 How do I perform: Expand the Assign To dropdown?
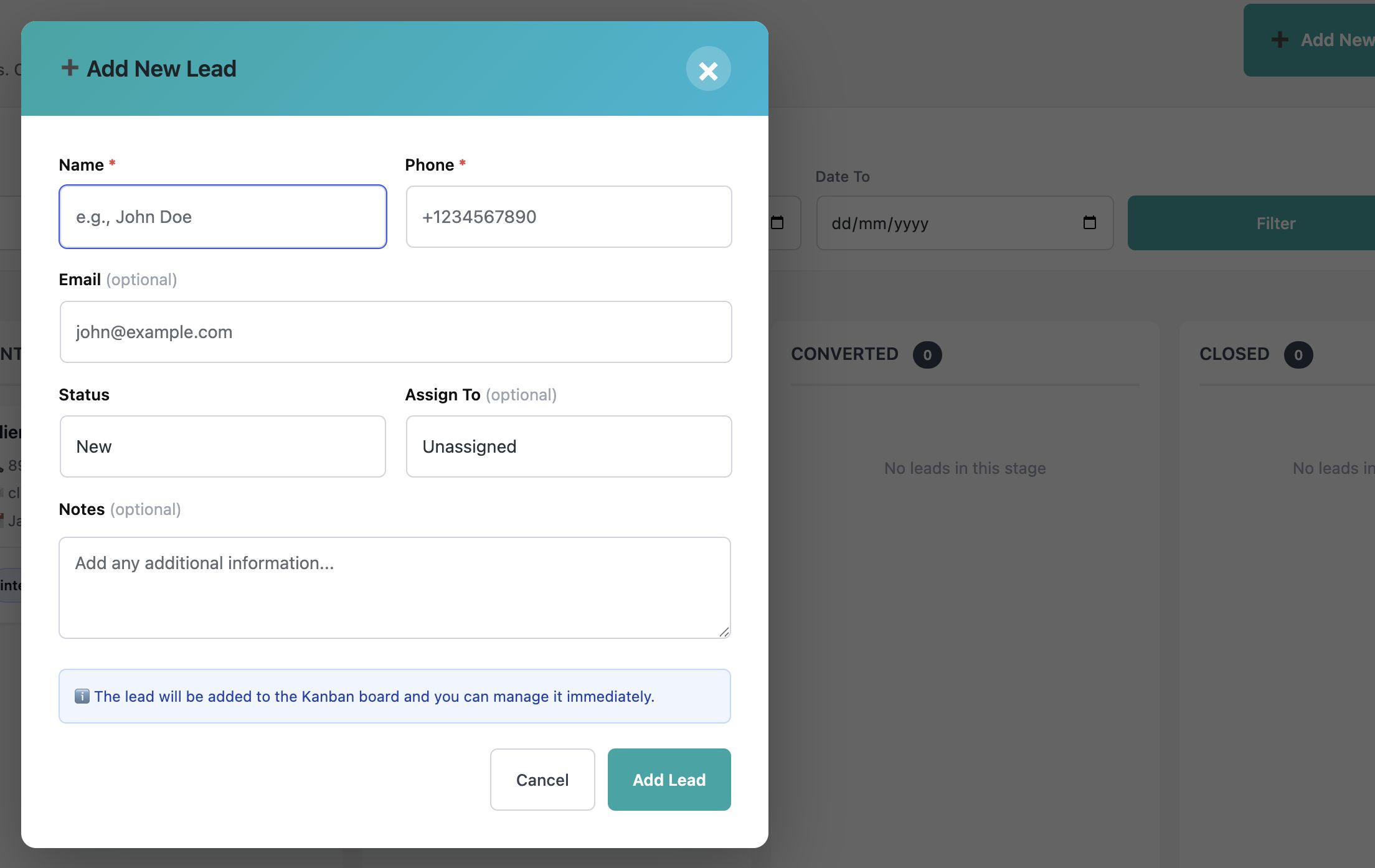coord(569,446)
